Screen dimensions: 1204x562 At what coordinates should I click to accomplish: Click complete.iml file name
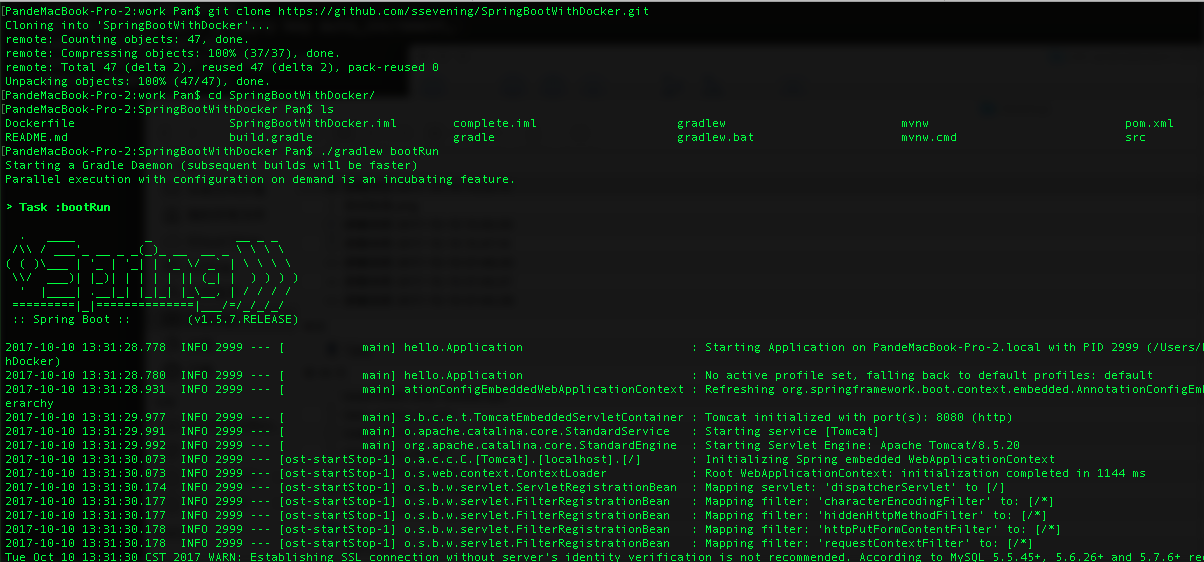tap(495, 123)
